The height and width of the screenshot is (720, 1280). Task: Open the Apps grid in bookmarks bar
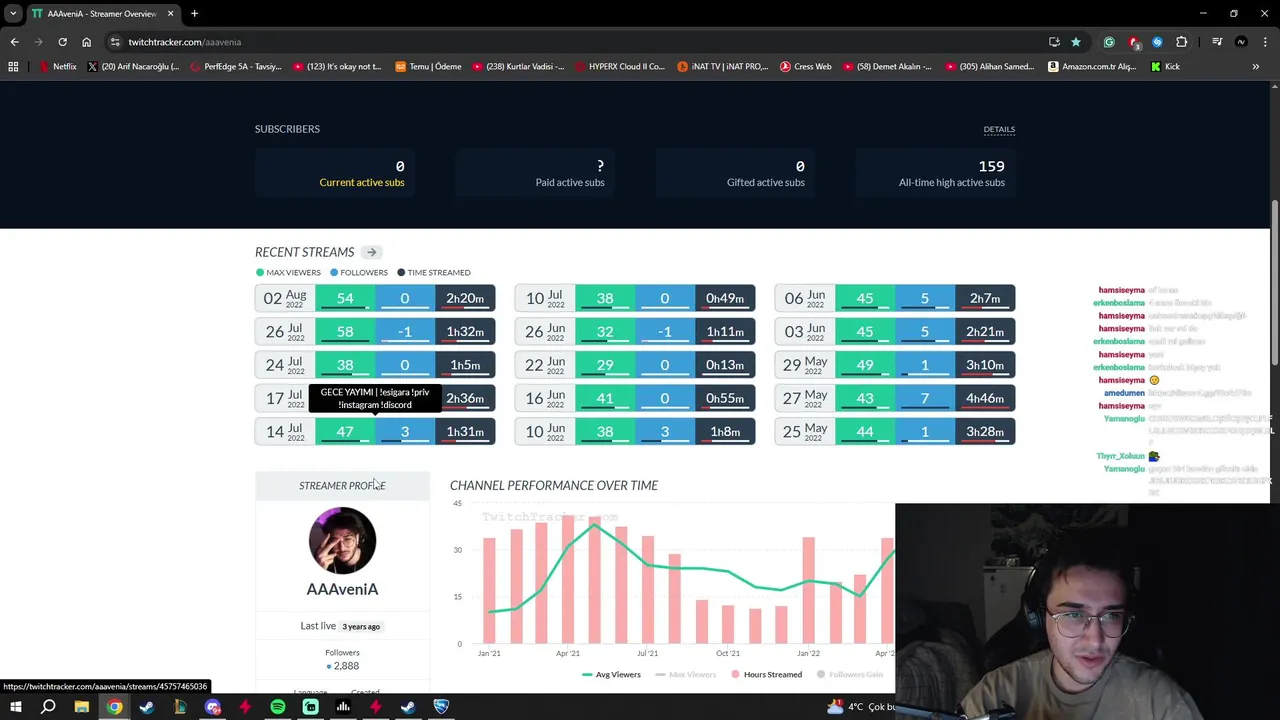(x=13, y=67)
